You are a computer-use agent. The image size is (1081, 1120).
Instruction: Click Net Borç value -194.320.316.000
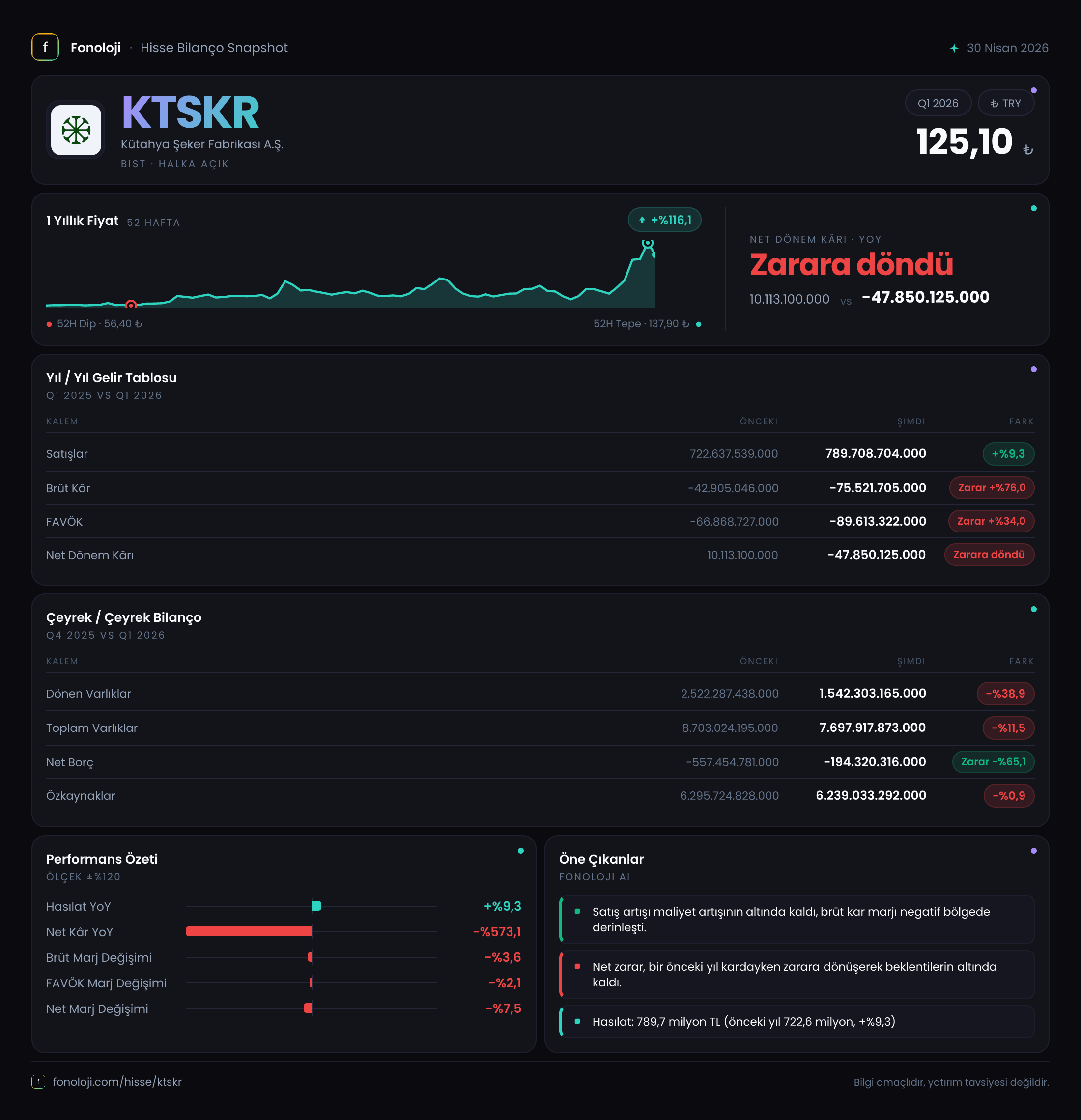(x=875, y=762)
